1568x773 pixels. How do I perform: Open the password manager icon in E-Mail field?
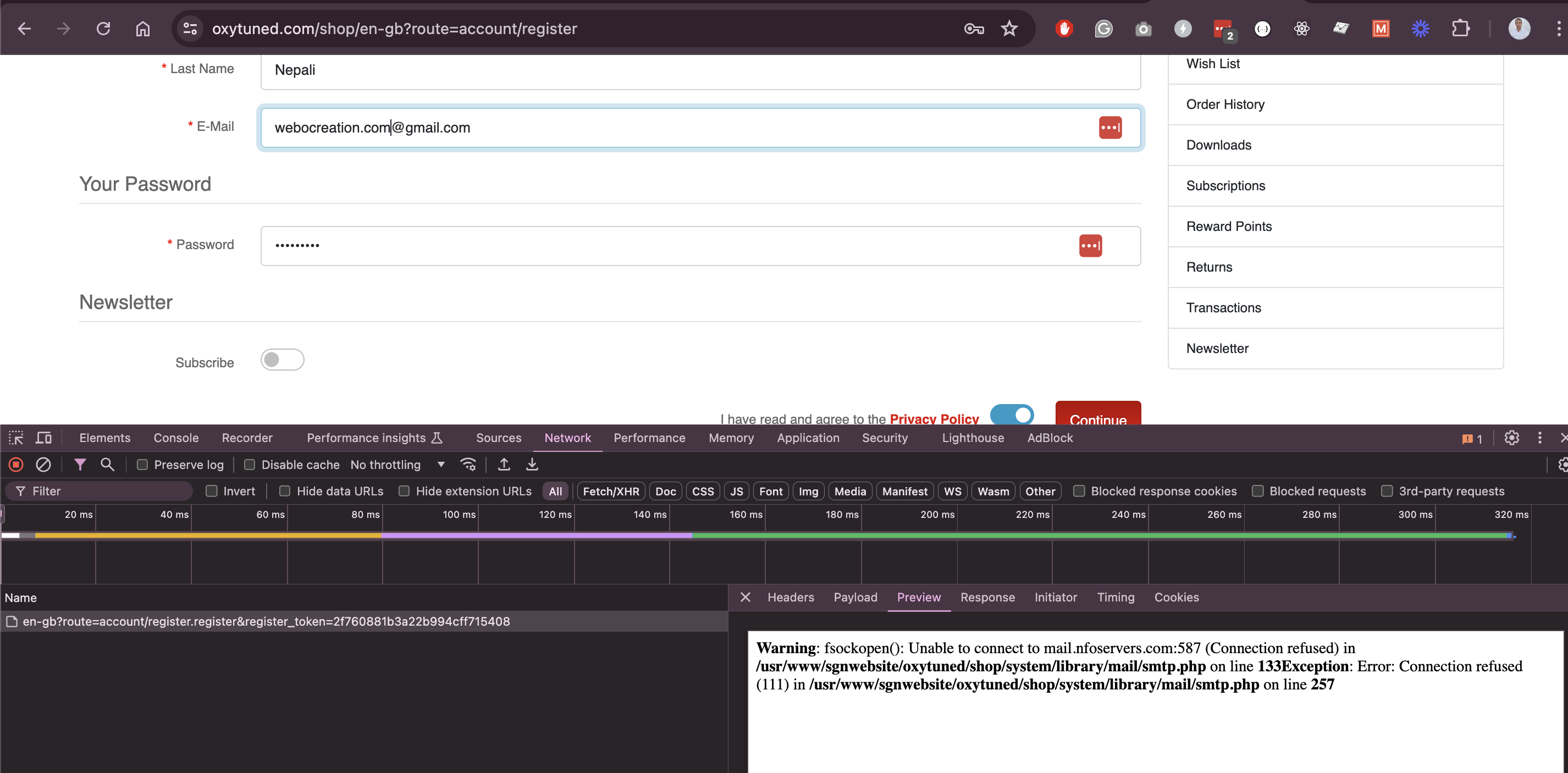point(1110,128)
